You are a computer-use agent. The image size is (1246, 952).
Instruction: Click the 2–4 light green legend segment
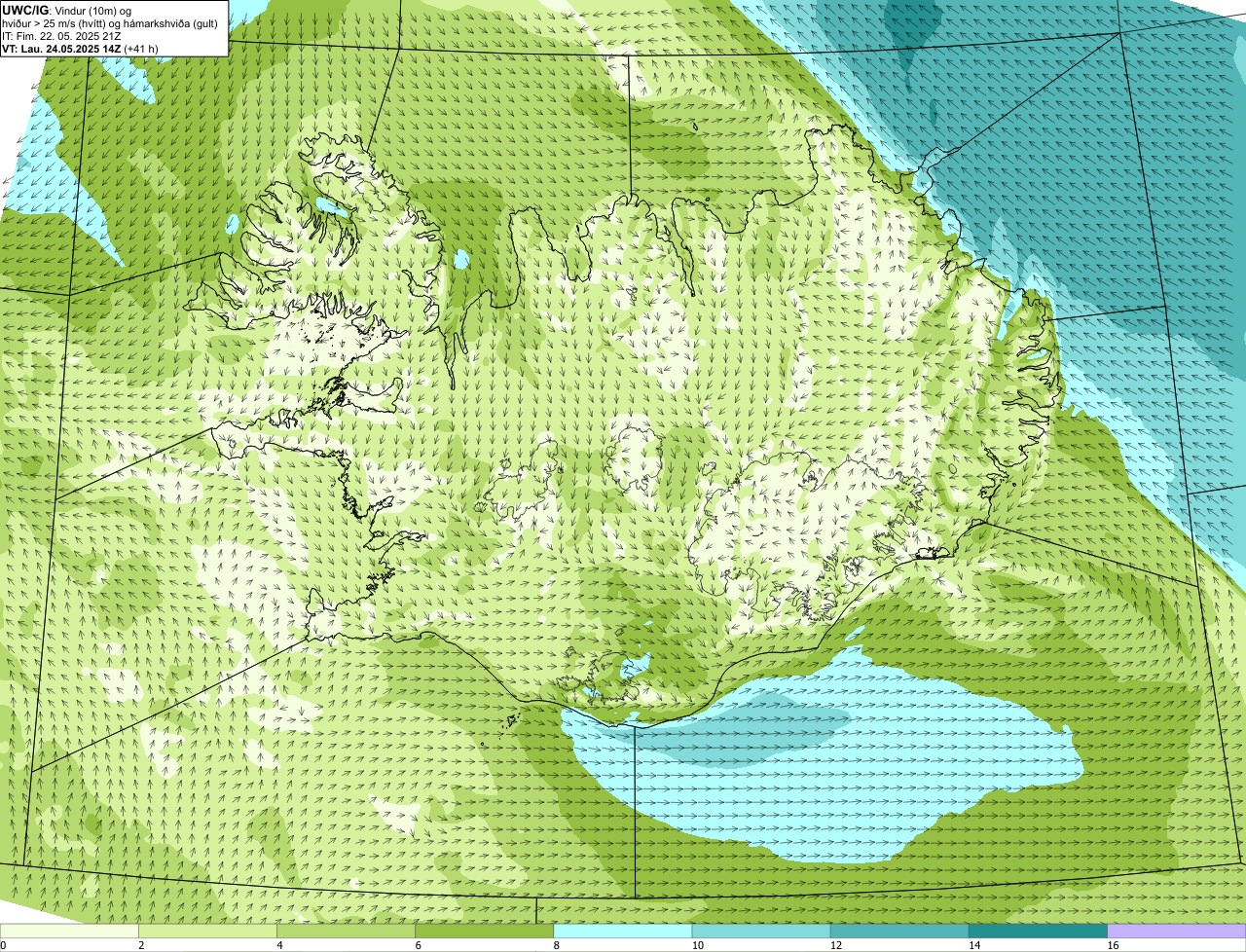[208, 931]
